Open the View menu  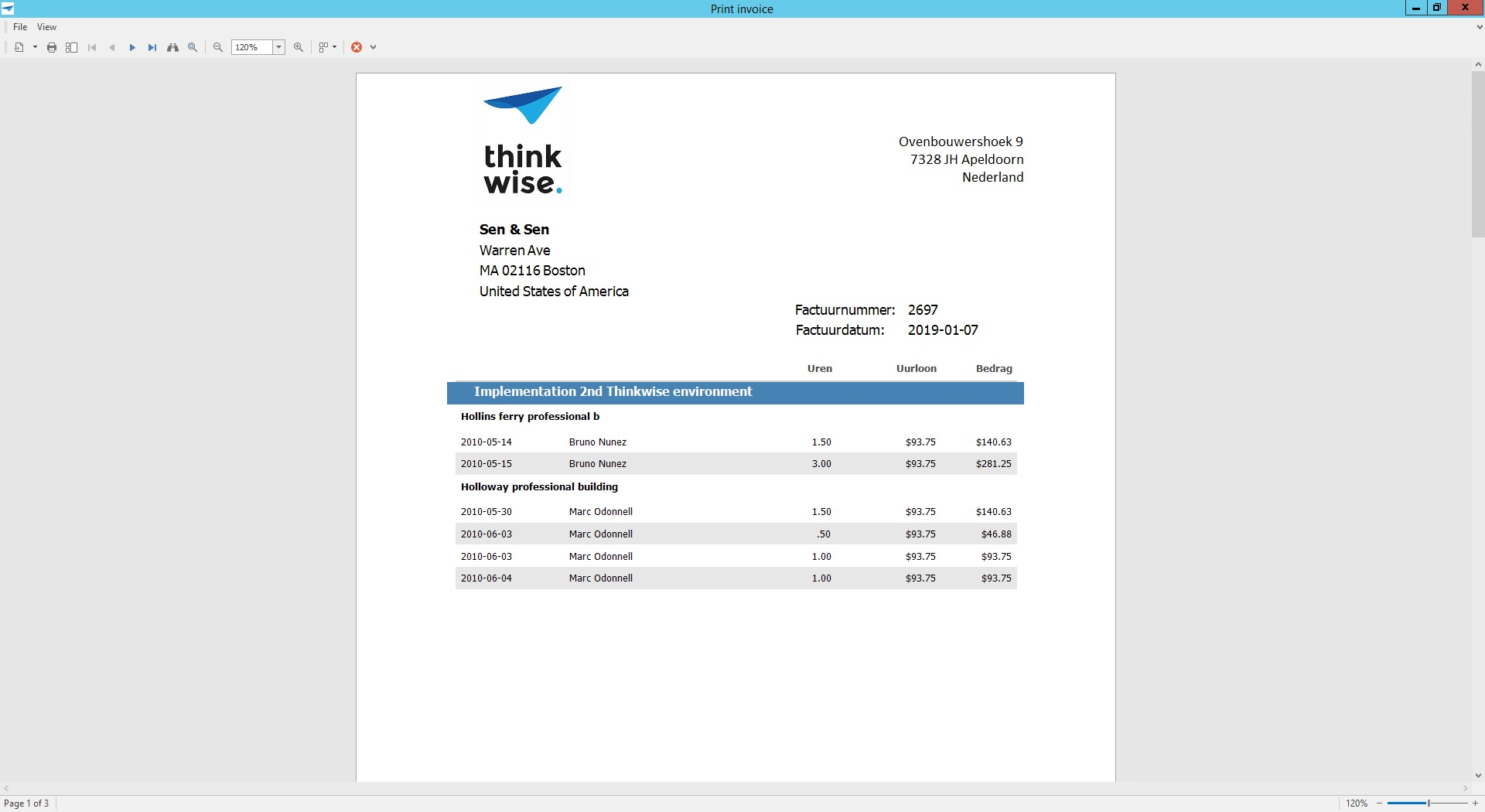[46, 27]
